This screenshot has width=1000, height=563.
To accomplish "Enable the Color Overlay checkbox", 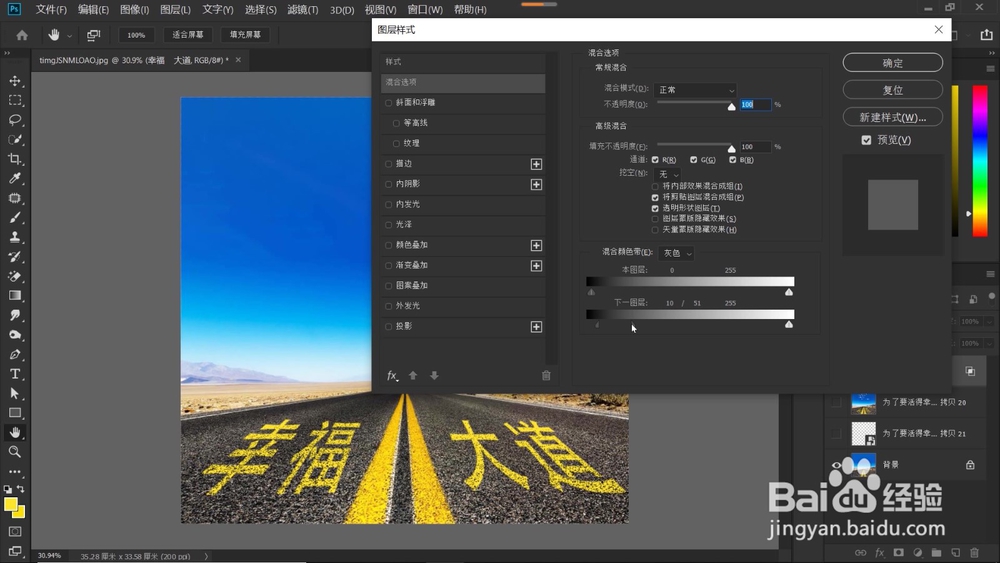I will point(388,245).
